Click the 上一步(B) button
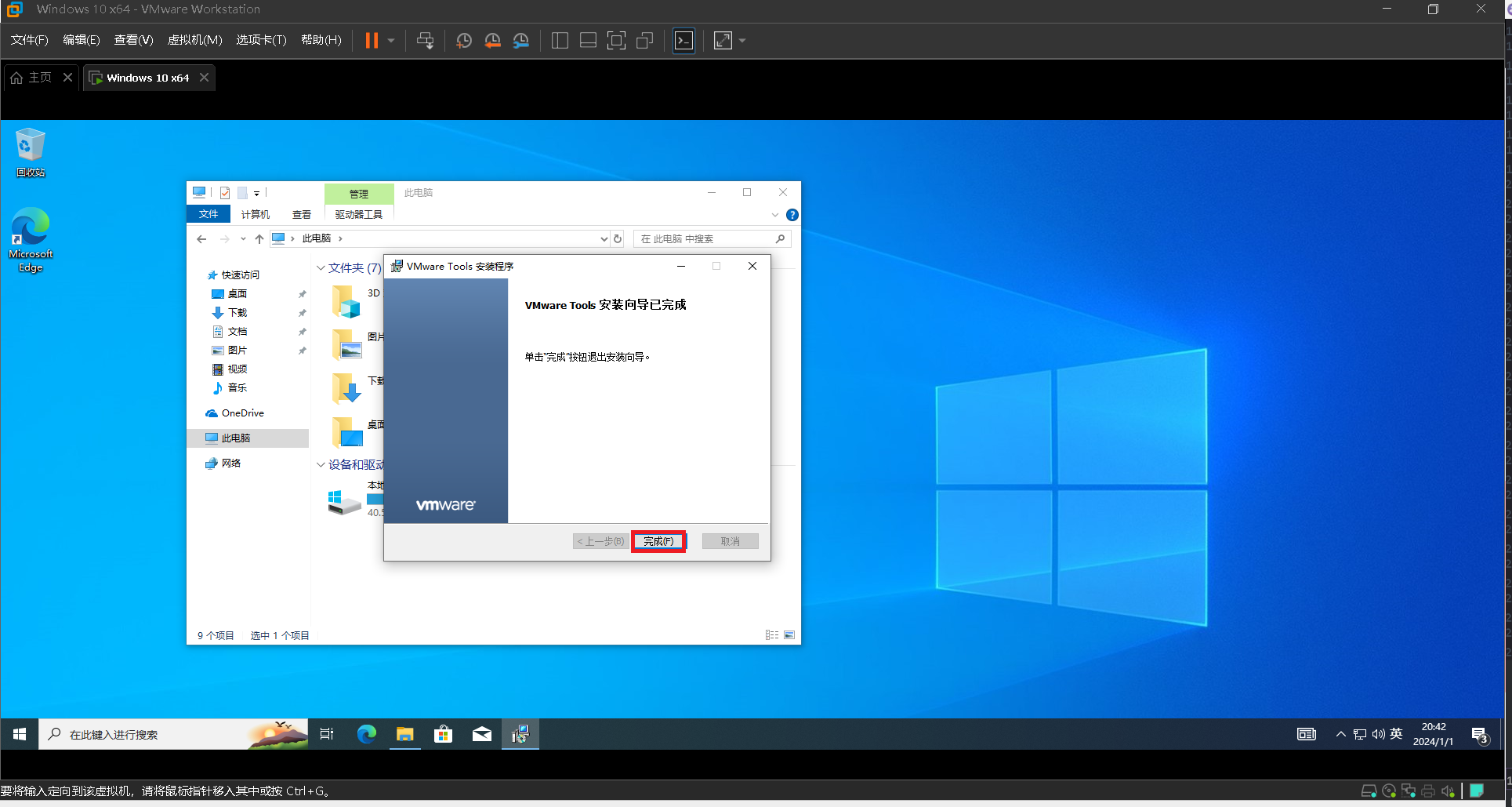Screen dimensions: 1512x807 pyautogui.click(x=601, y=541)
